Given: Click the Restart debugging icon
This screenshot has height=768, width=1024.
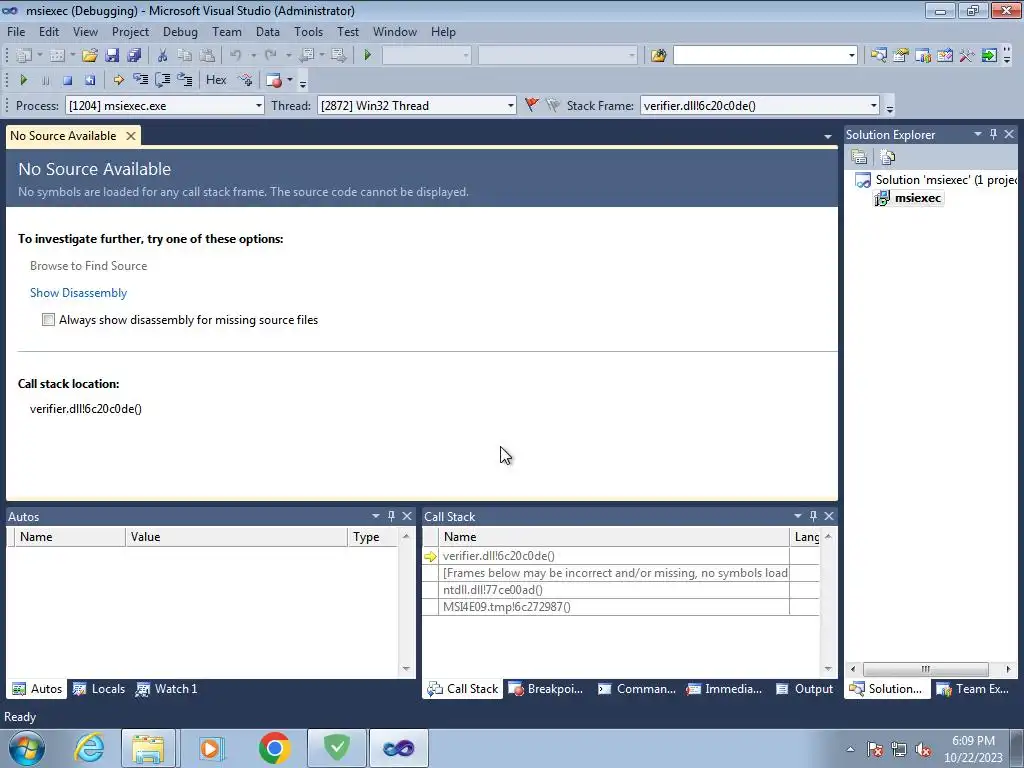Looking at the screenshot, I should coord(89,80).
